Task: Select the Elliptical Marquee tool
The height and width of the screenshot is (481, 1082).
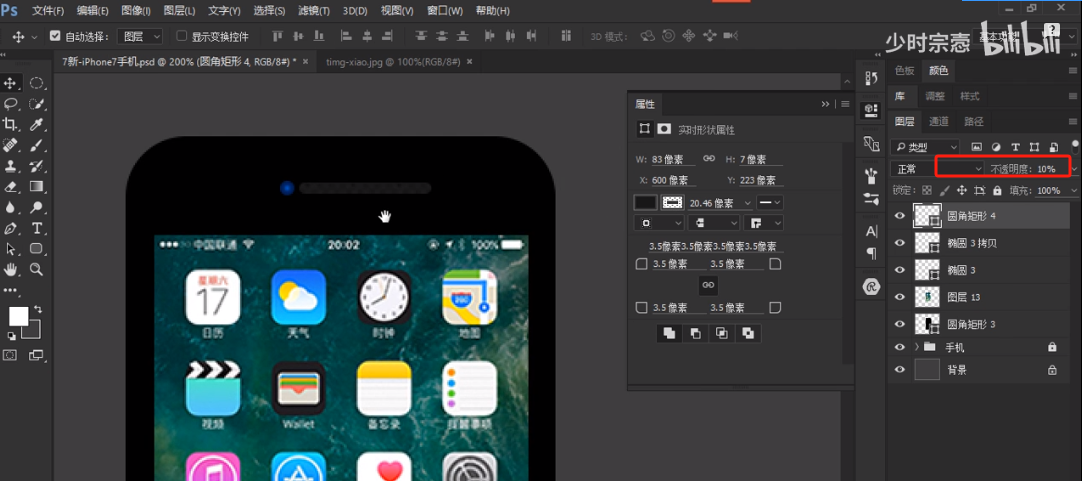Action: [37, 84]
